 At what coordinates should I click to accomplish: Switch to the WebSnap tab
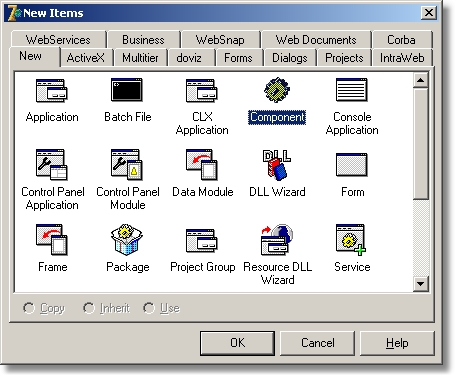(x=220, y=40)
